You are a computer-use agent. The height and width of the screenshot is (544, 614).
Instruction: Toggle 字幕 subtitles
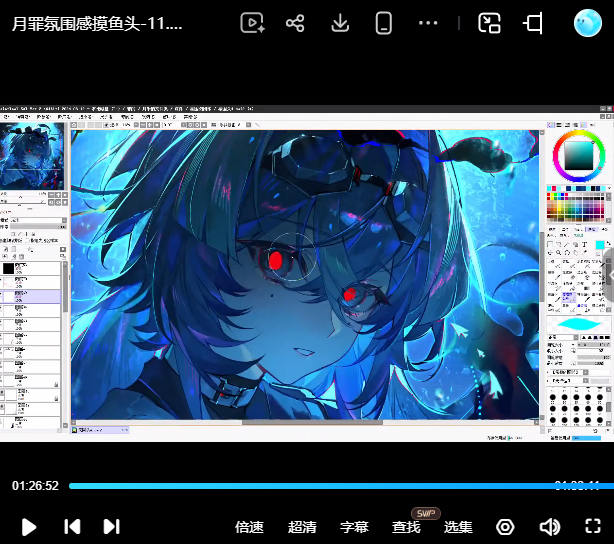coord(354,527)
